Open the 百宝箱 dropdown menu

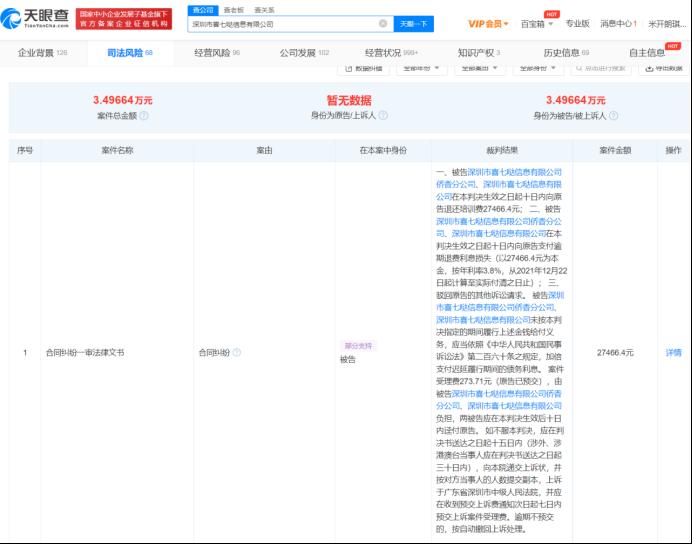538,23
